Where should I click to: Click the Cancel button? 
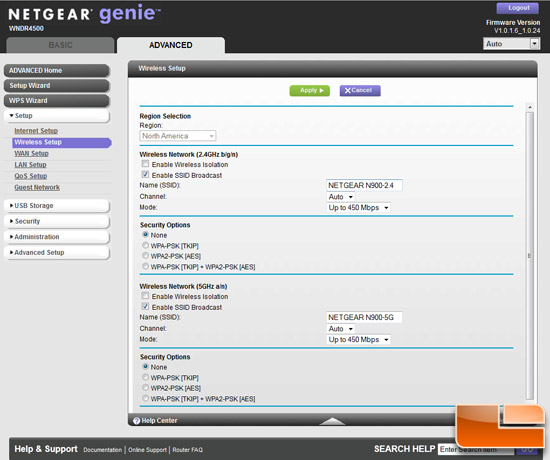pyautogui.click(x=360, y=91)
